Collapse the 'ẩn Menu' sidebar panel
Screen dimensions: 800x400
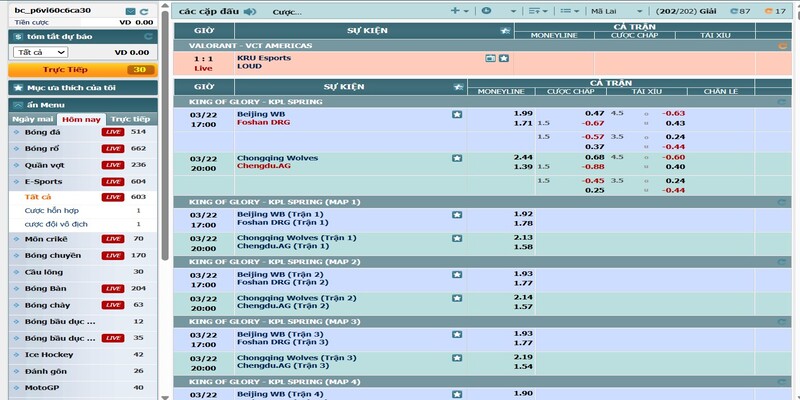[x=17, y=104]
